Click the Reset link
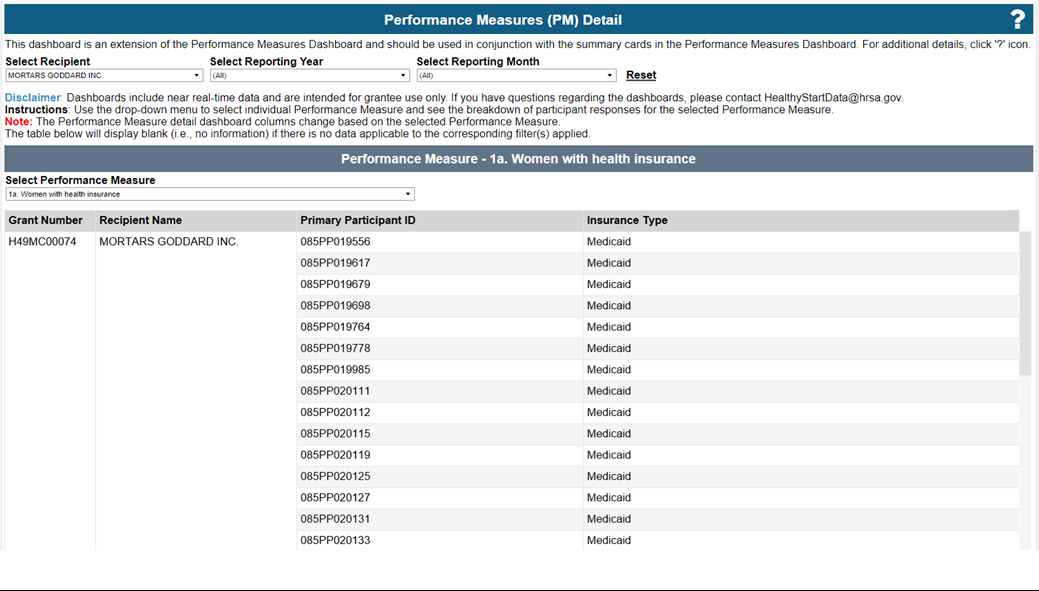Viewport: 1039px width, 591px height. [641, 75]
